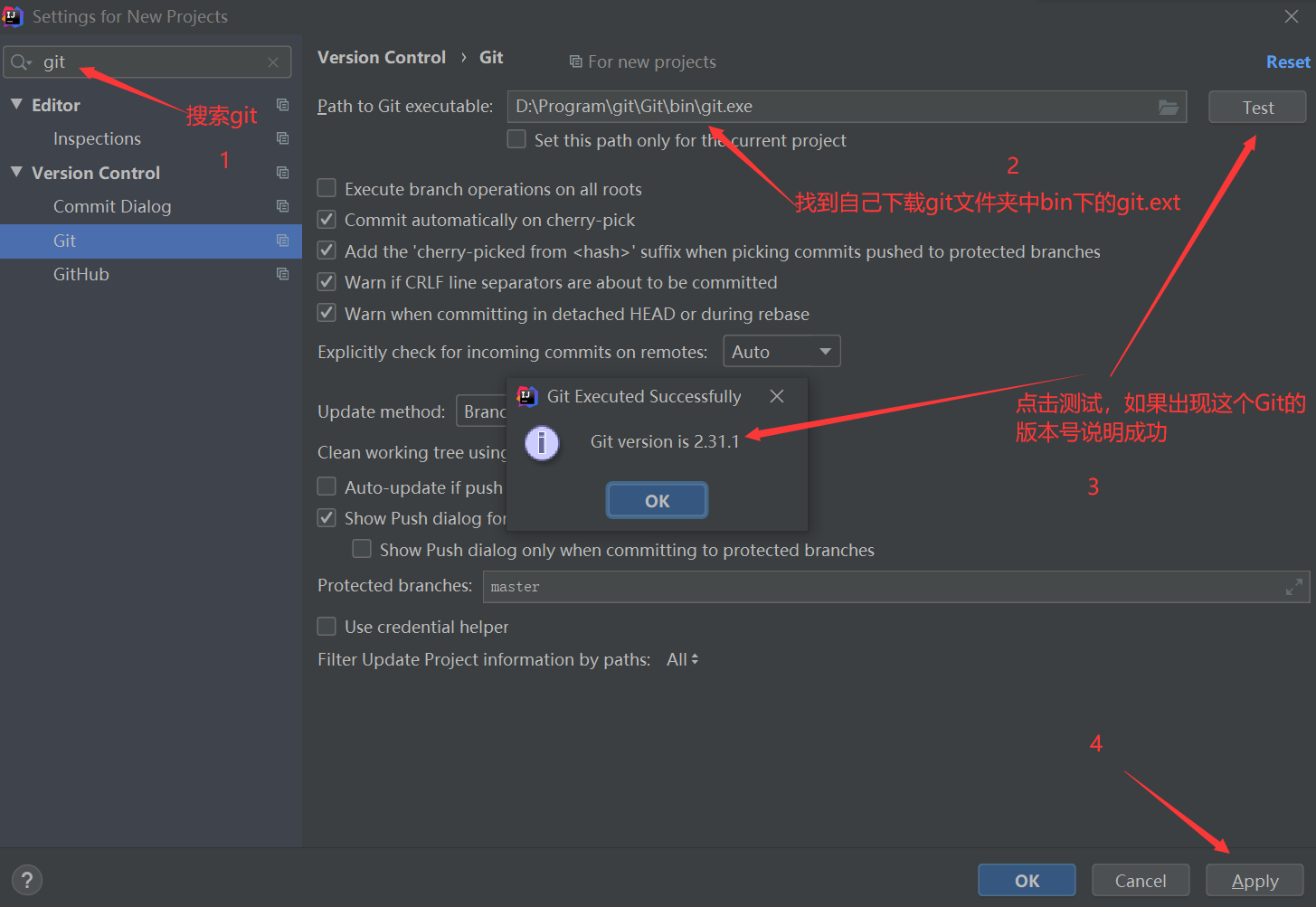Enable Auto-update if push checkbox

327,487
